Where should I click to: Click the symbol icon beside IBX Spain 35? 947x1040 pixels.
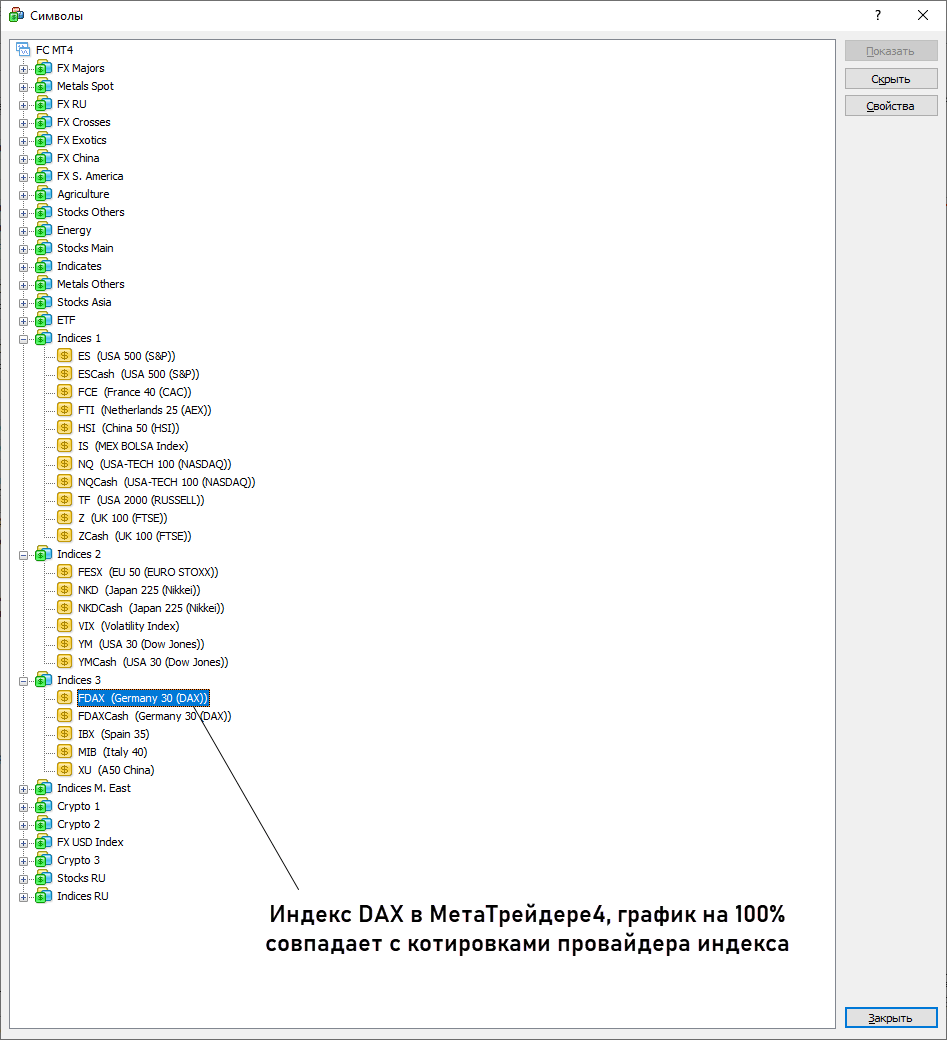click(65, 734)
